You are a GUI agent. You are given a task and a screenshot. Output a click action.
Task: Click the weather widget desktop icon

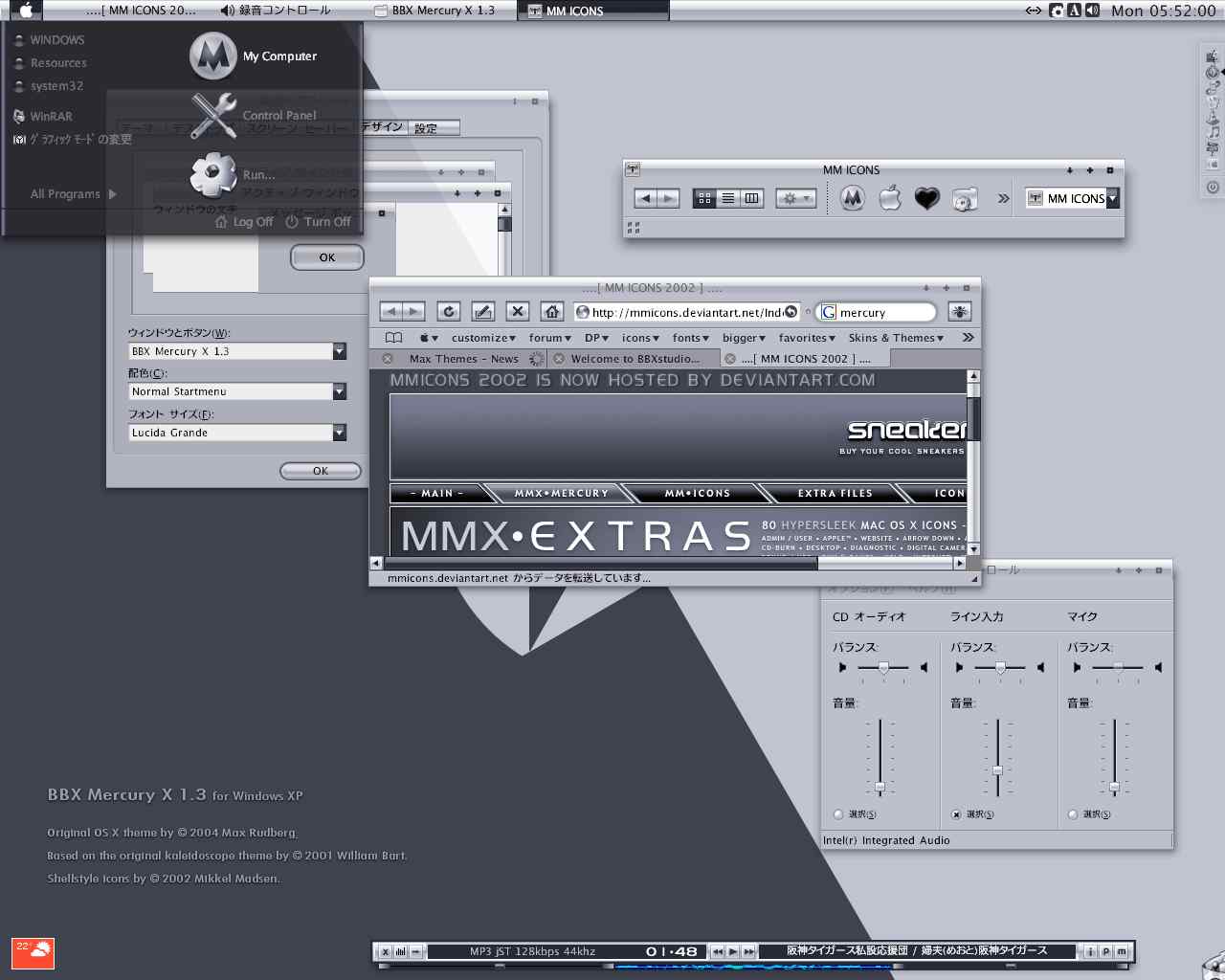33,953
